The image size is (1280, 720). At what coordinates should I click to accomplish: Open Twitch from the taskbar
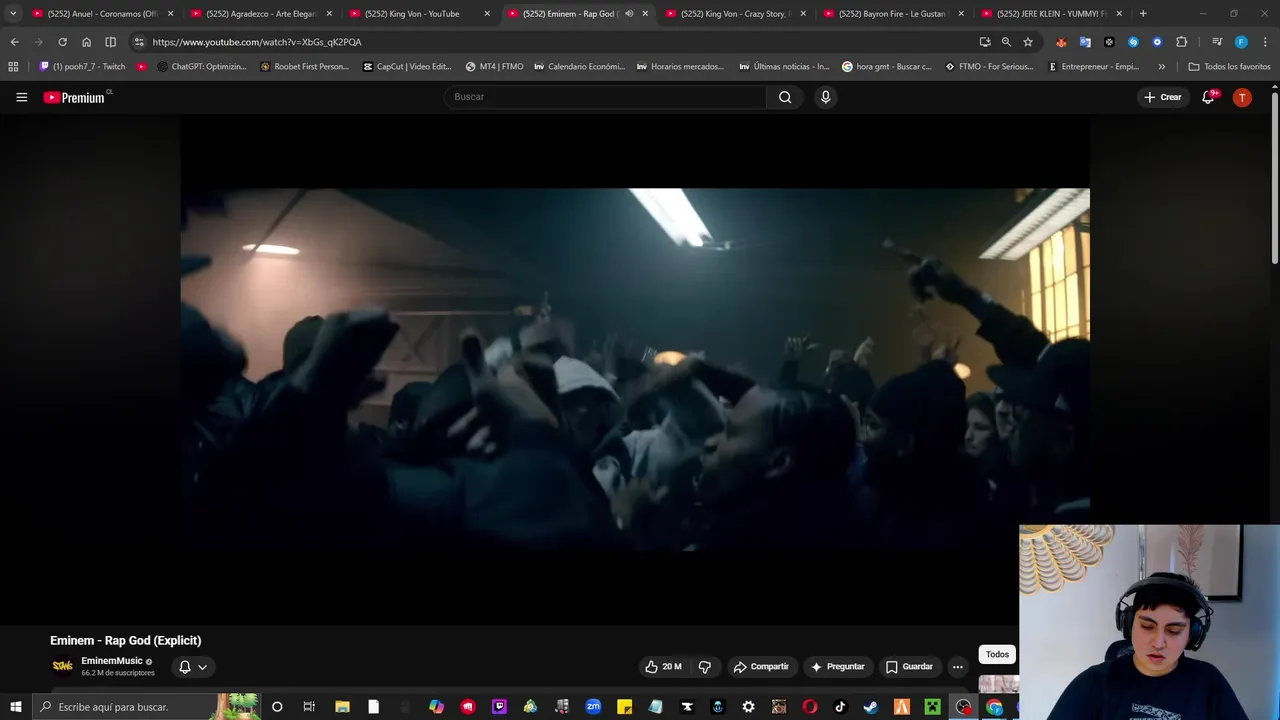tap(499, 707)
